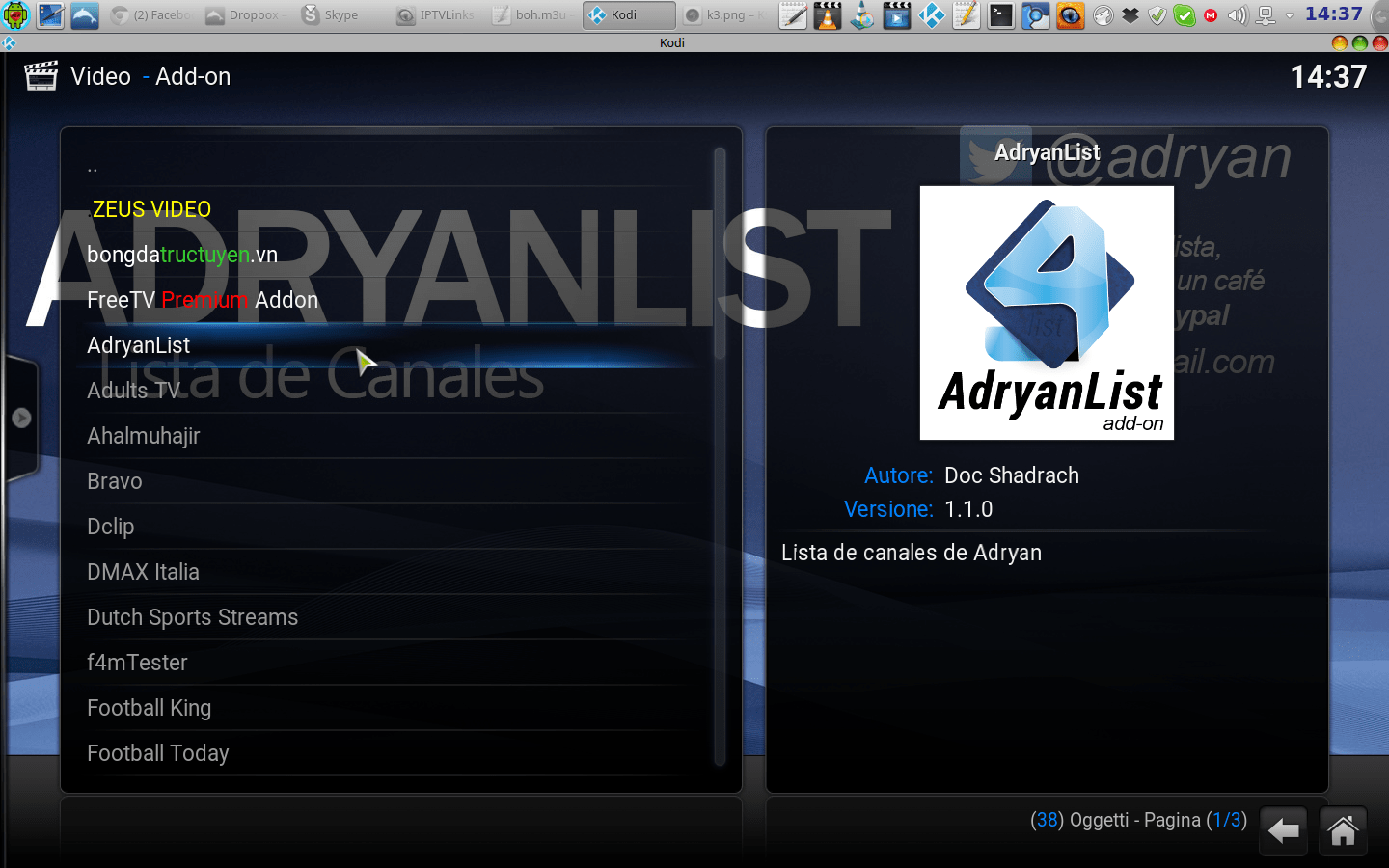Open the bongdatructuyen.vn add-on
This screenshot has height=868, width=1389.
390,255
